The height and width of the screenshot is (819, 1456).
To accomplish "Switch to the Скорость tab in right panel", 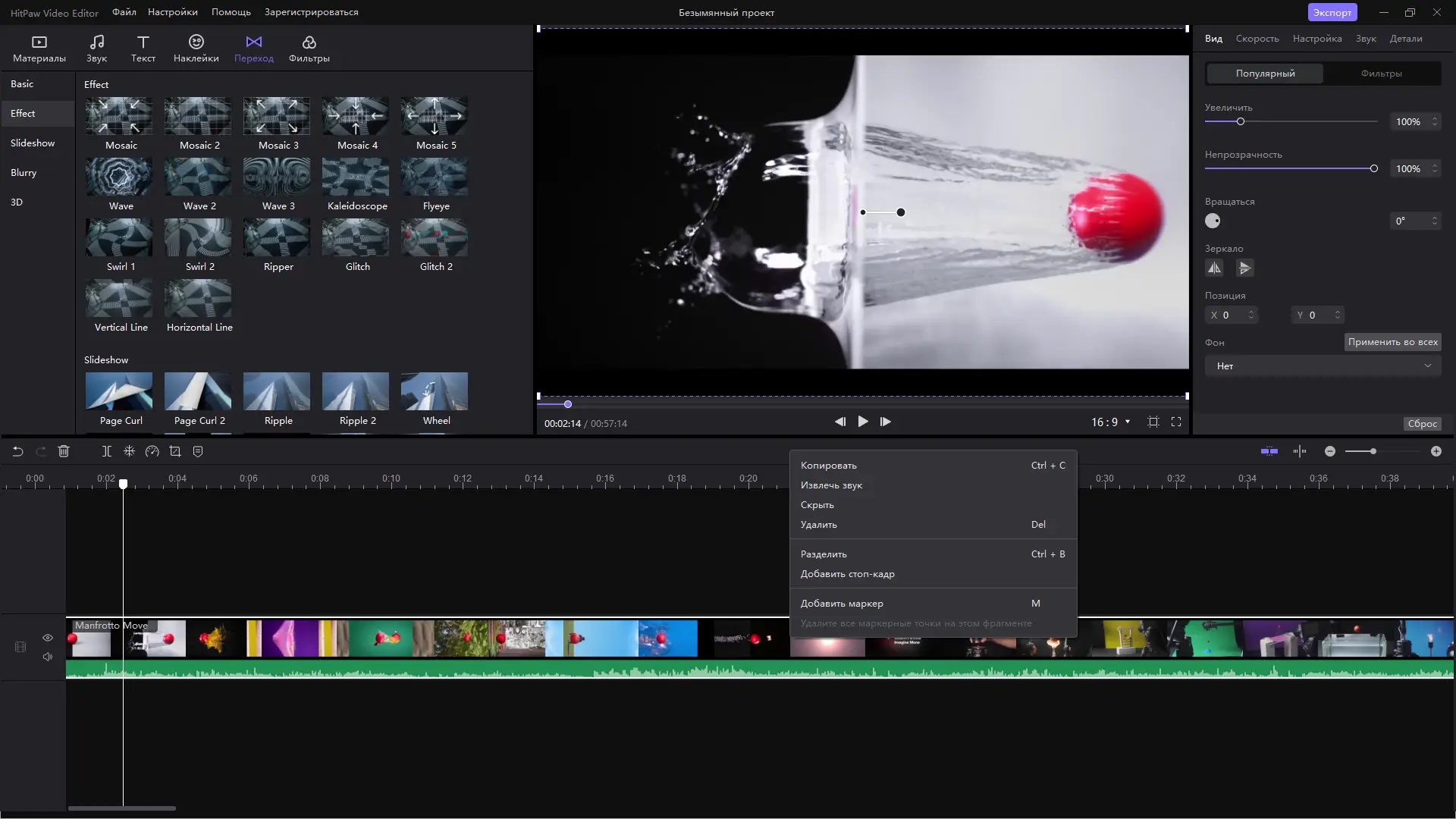I will point(1257,38).
